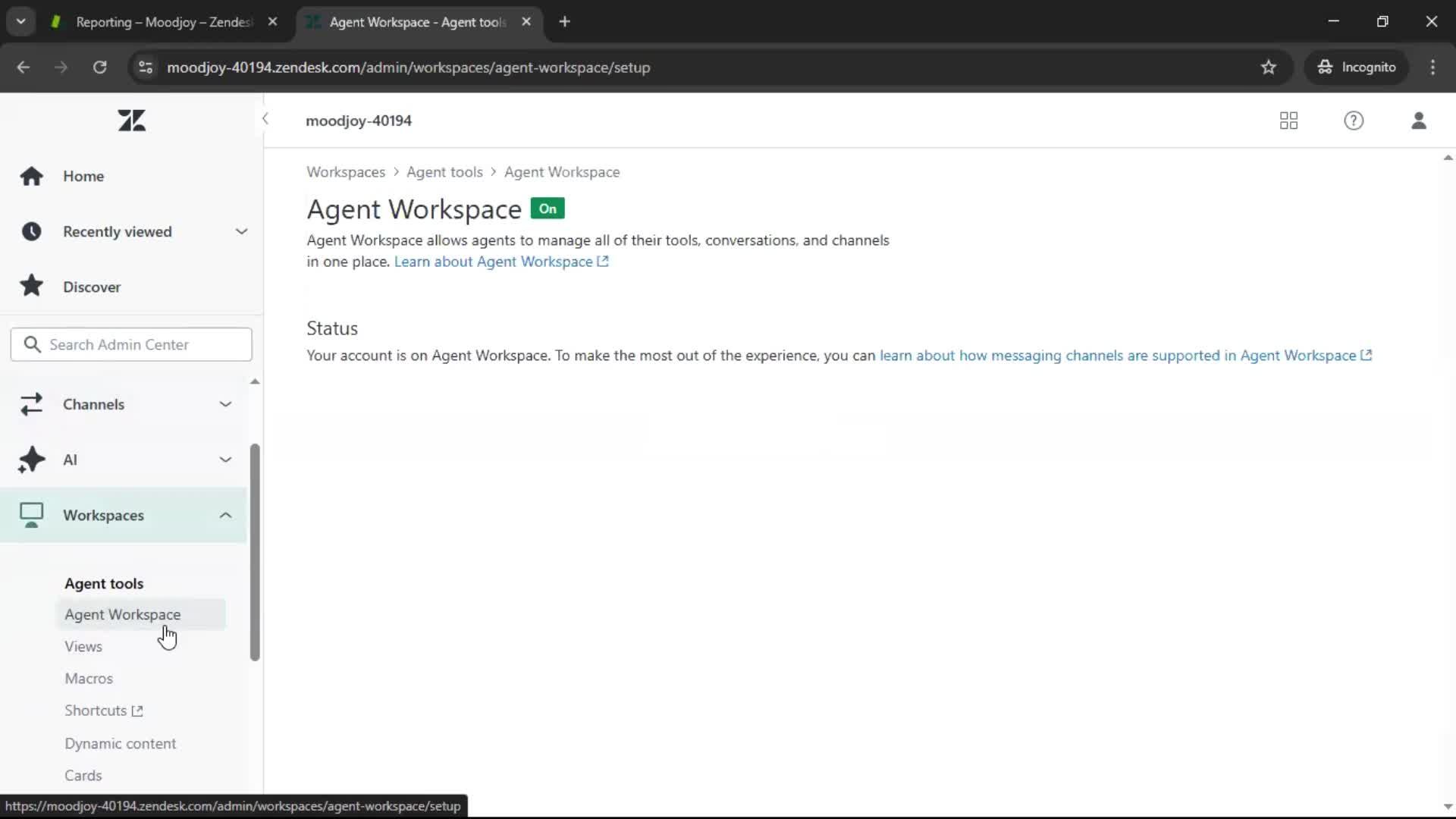Go back to the previous page
This screenshot has width=1456, height=819.
click(24, 67)
